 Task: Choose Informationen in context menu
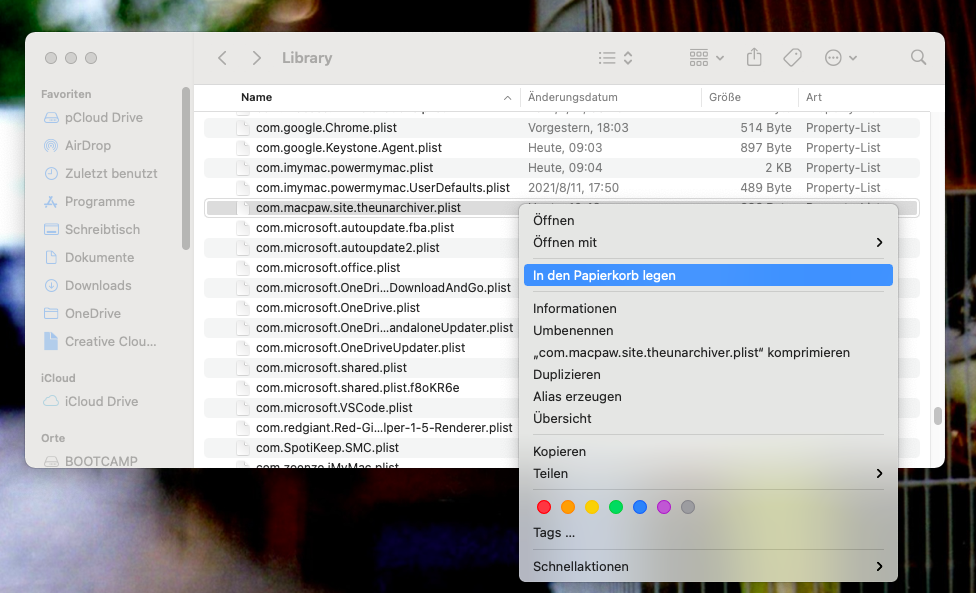pyautogui.click(x=708, y=309)
